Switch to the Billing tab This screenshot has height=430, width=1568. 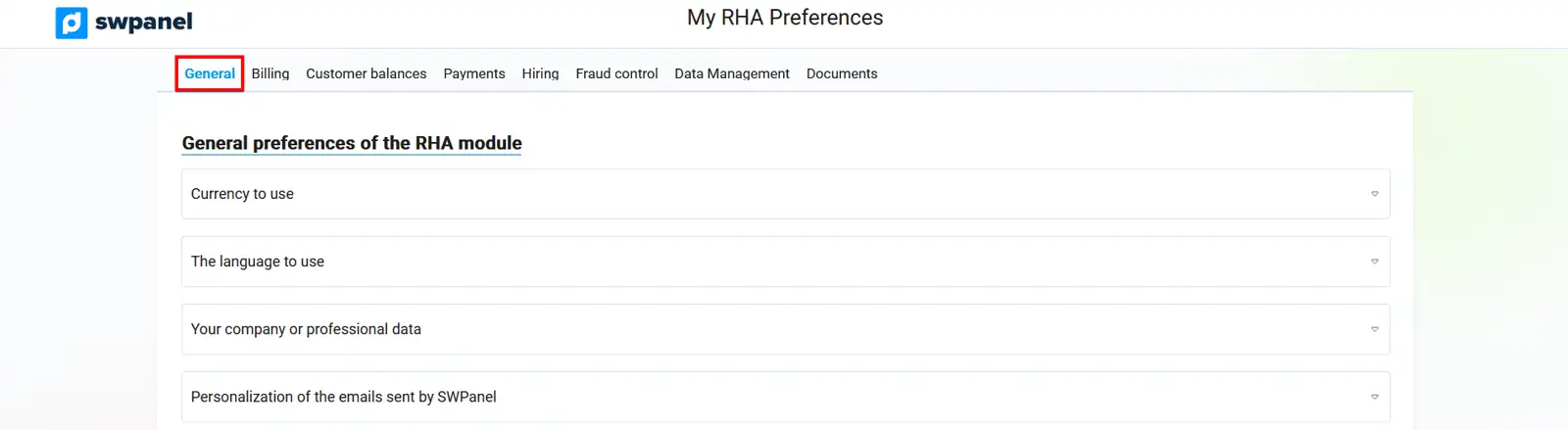pos(270,73)
